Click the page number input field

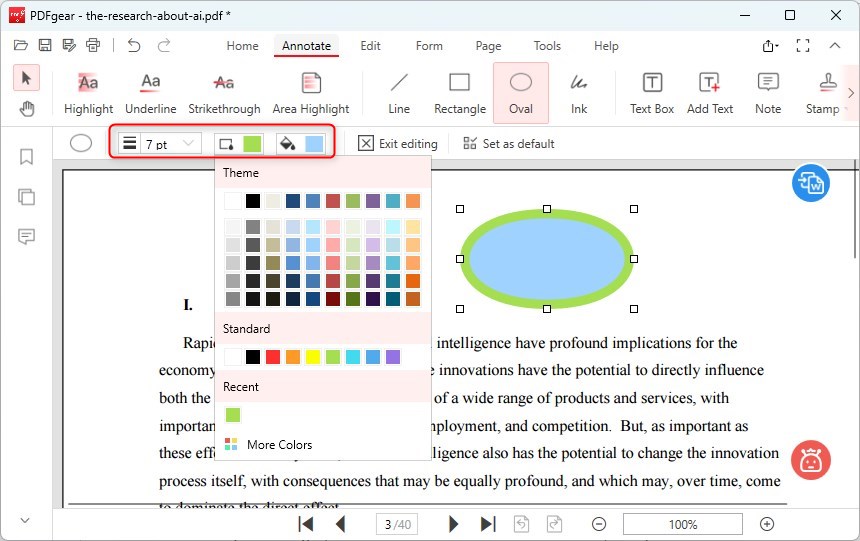click(397, 525)
